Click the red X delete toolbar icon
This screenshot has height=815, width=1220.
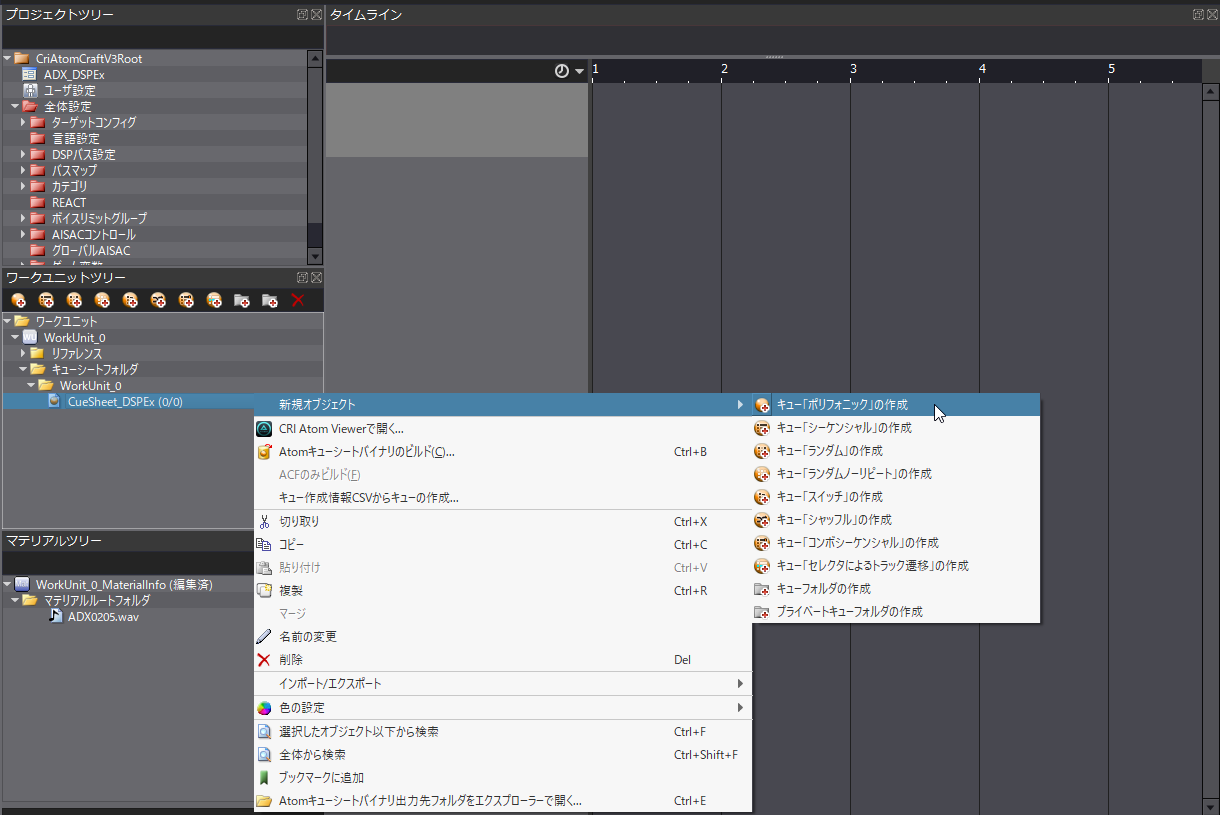tap(297, 300)
